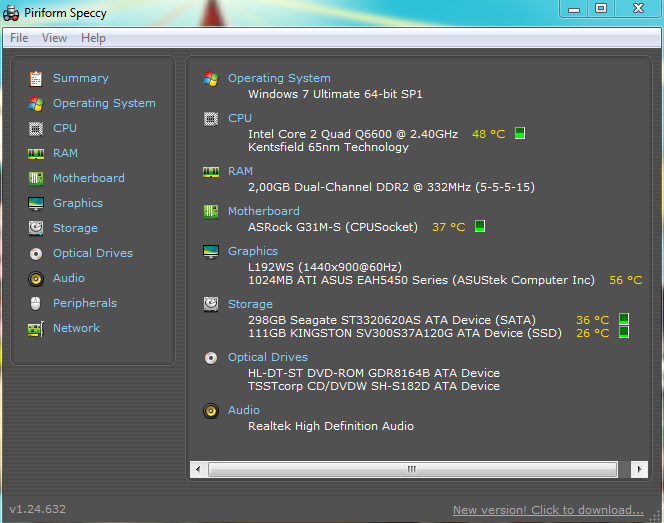
Task: Select Summary in the sidebar
Action: click(x=81, y=78)
